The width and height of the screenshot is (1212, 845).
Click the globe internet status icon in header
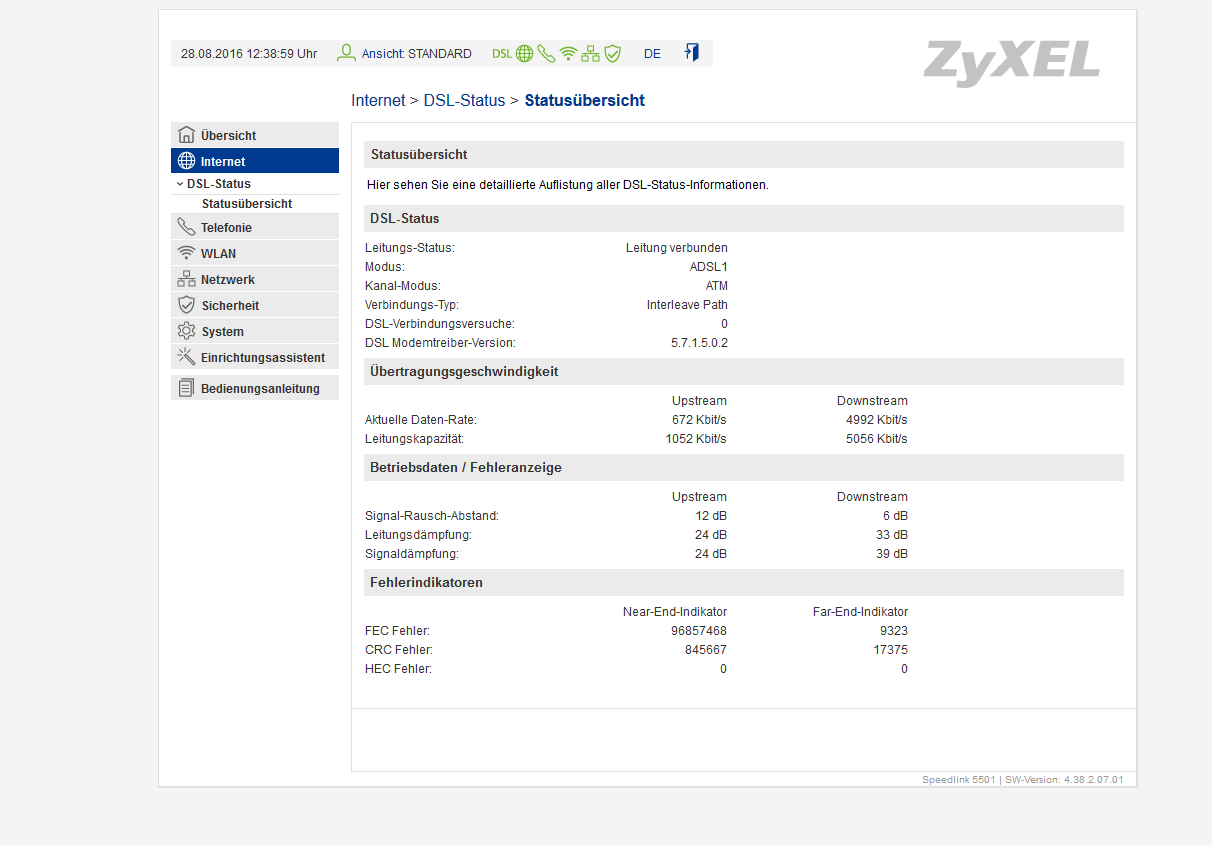click(524, 54)
